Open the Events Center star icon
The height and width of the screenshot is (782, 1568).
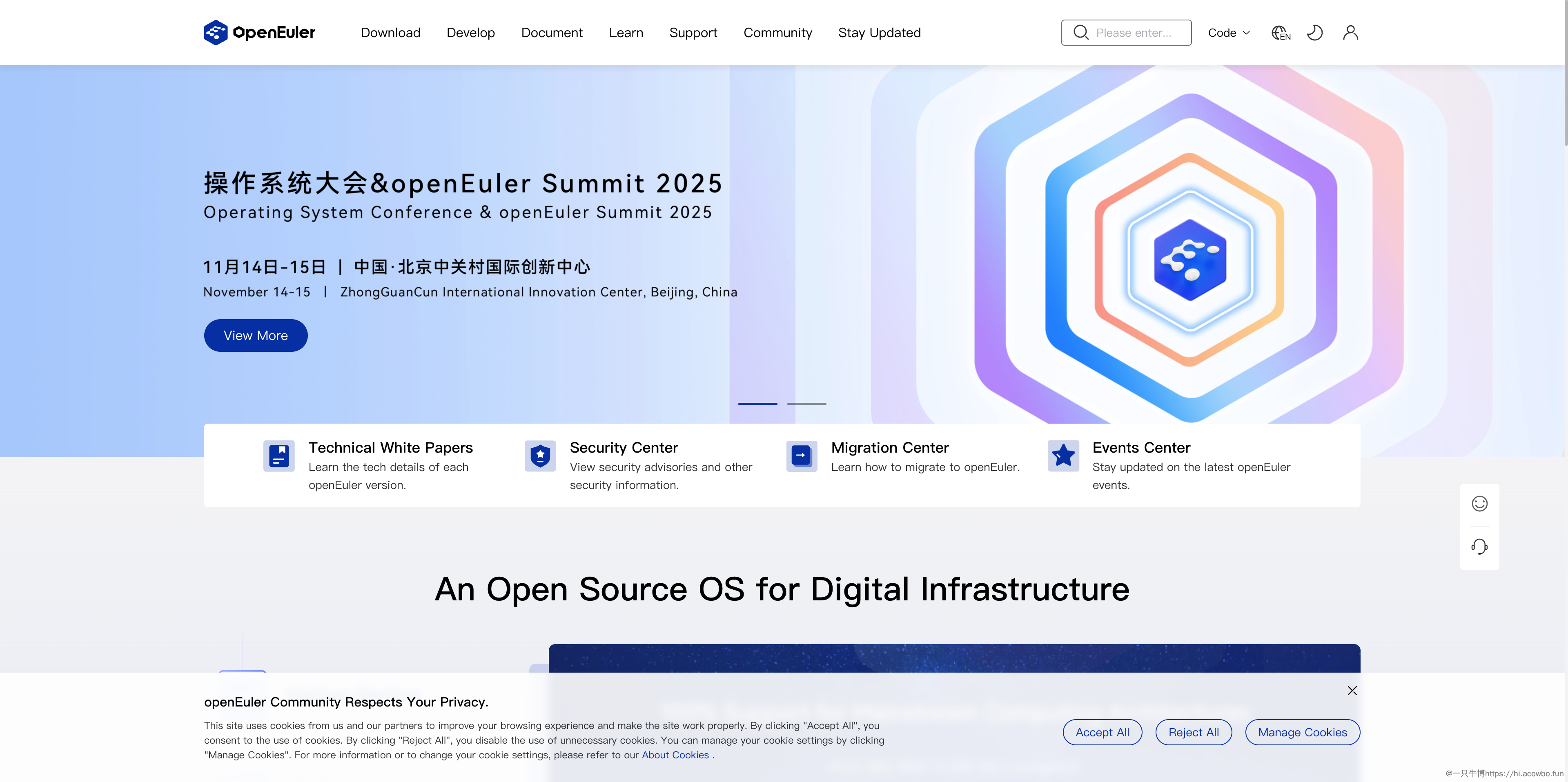point(1063,456)
